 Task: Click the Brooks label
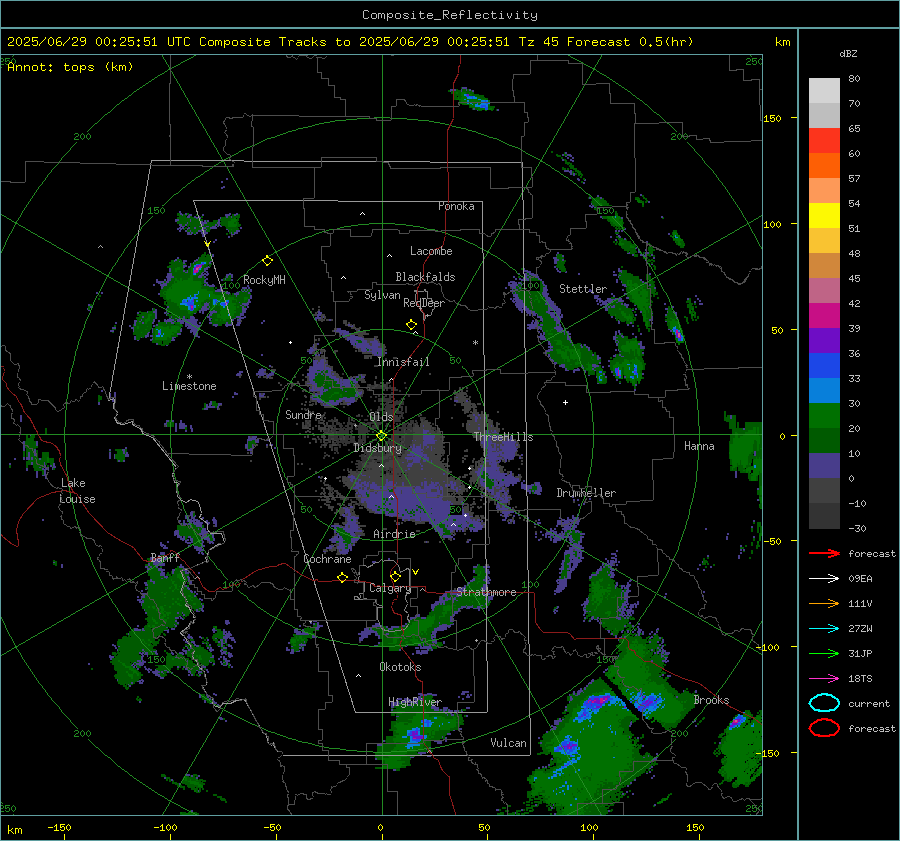pos(711,700)
